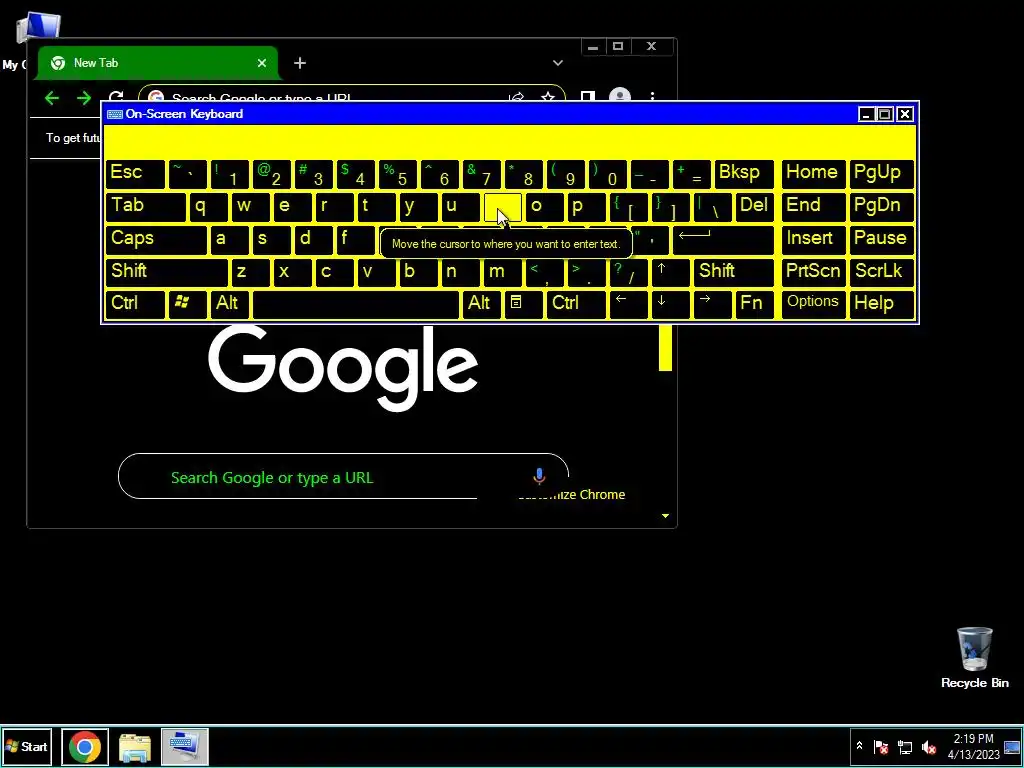Click the tilde backtick key
Image resolution: width=1024 pixels, height=768 pixels.
tap(187, 173)
